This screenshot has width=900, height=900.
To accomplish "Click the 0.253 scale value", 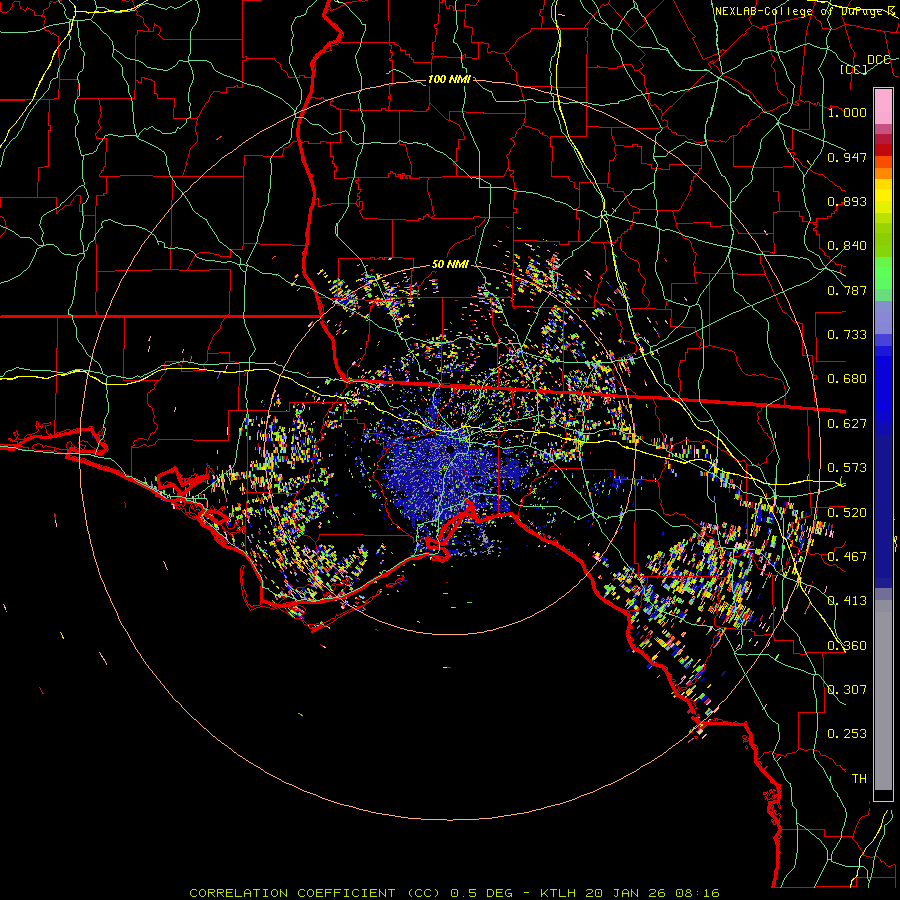I will point(847,734).
